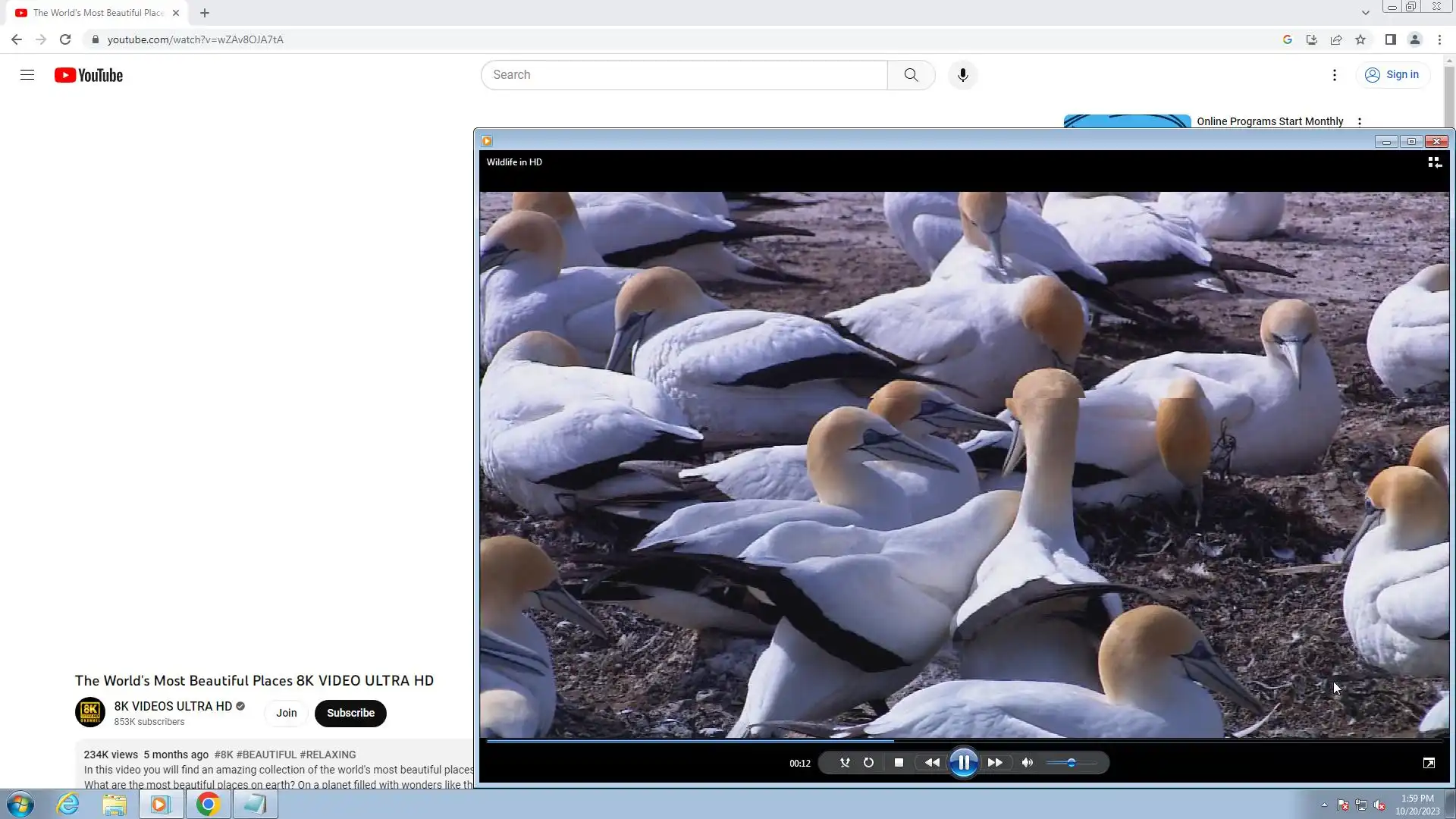Pause the Wildlife in HD video
Image resolution: width=1456 pixels, height=819 pixels.
click(963, 763)
